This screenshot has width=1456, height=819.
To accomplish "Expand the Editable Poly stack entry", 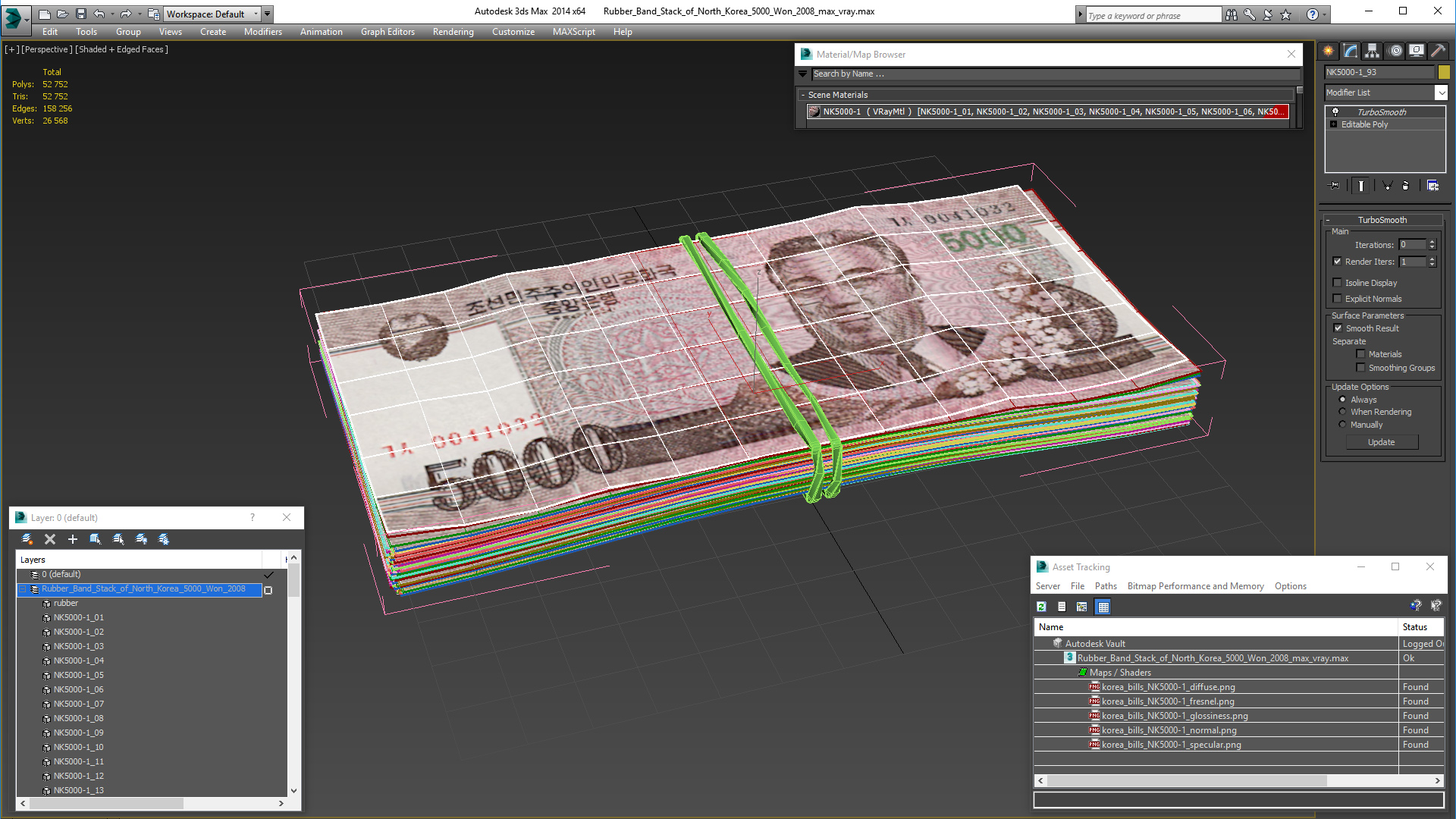I will click(1334, 124).
